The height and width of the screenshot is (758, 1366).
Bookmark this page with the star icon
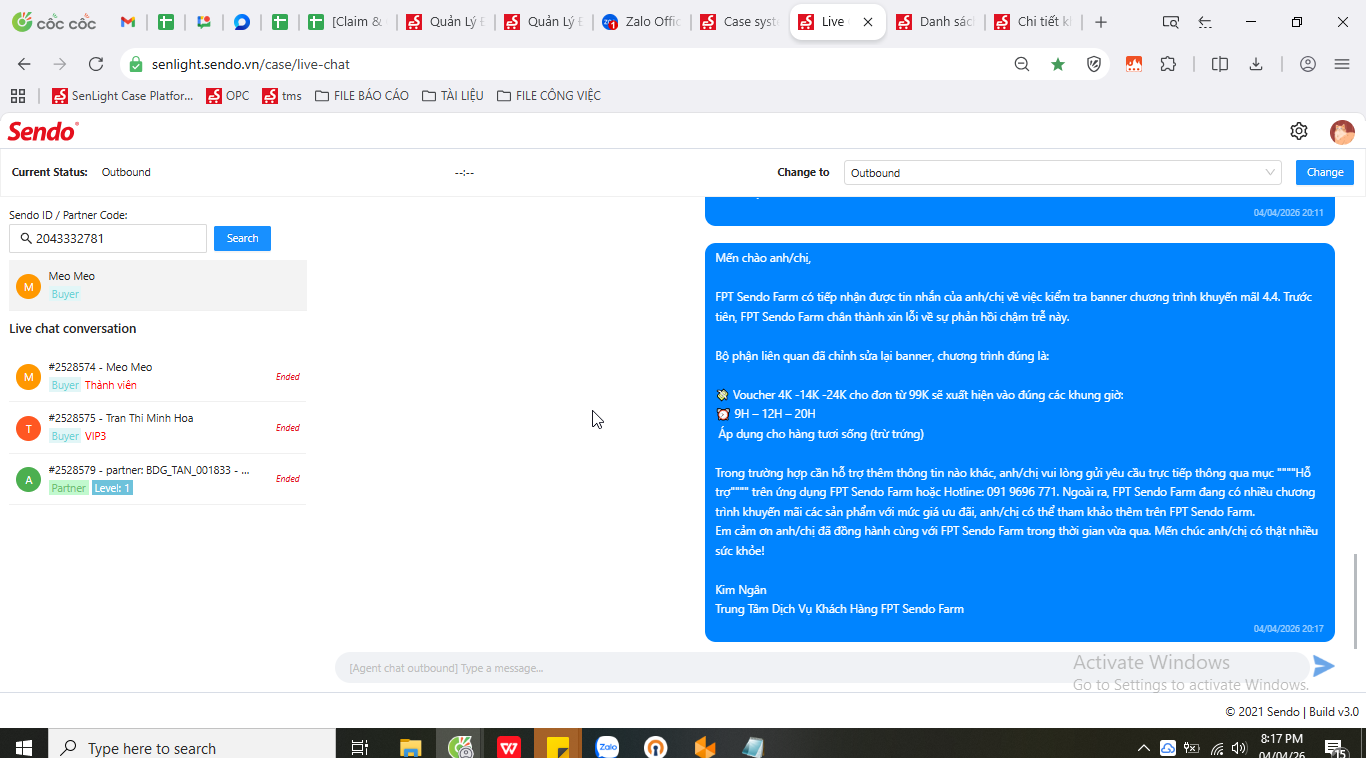(1058, 64)
